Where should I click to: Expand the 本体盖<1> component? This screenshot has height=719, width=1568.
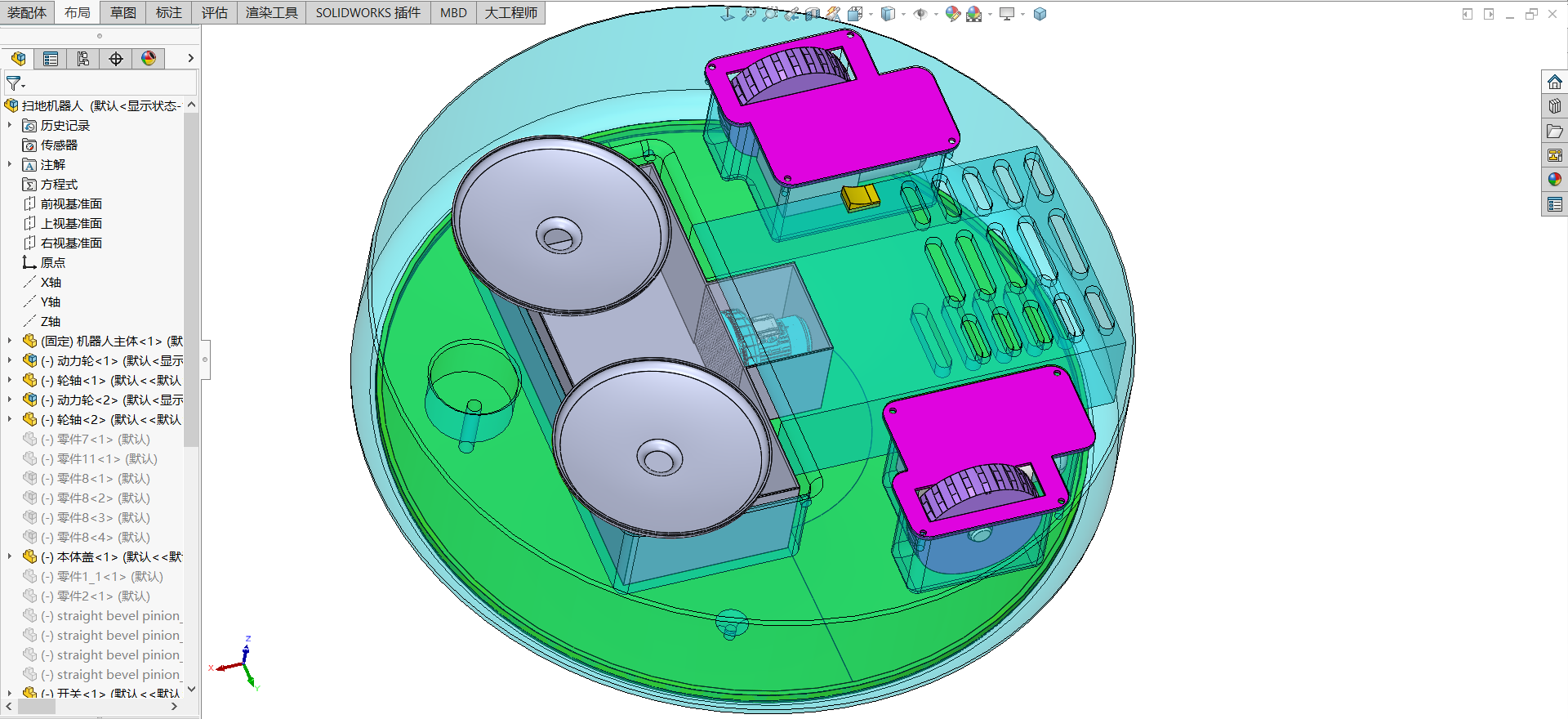click(x=10, y=556)
